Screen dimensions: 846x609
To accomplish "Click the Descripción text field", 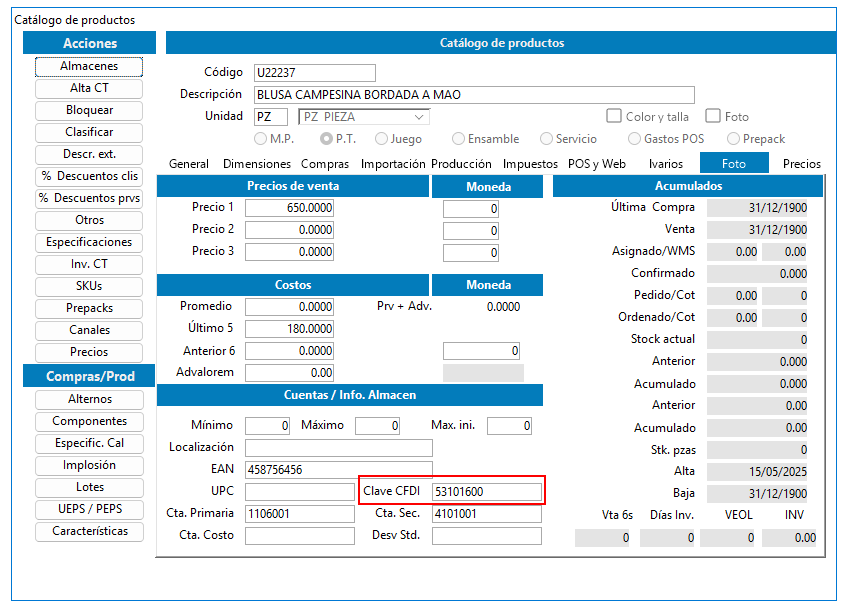I will click(x=474, y=95).
